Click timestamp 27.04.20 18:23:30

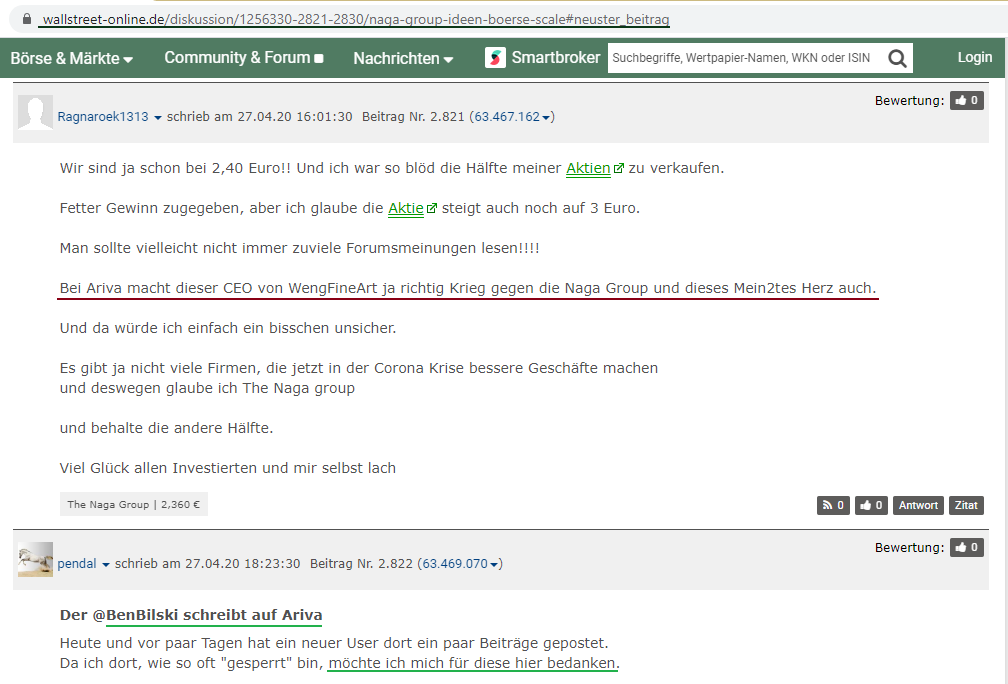pyautogui.click(x=242, y=563)
